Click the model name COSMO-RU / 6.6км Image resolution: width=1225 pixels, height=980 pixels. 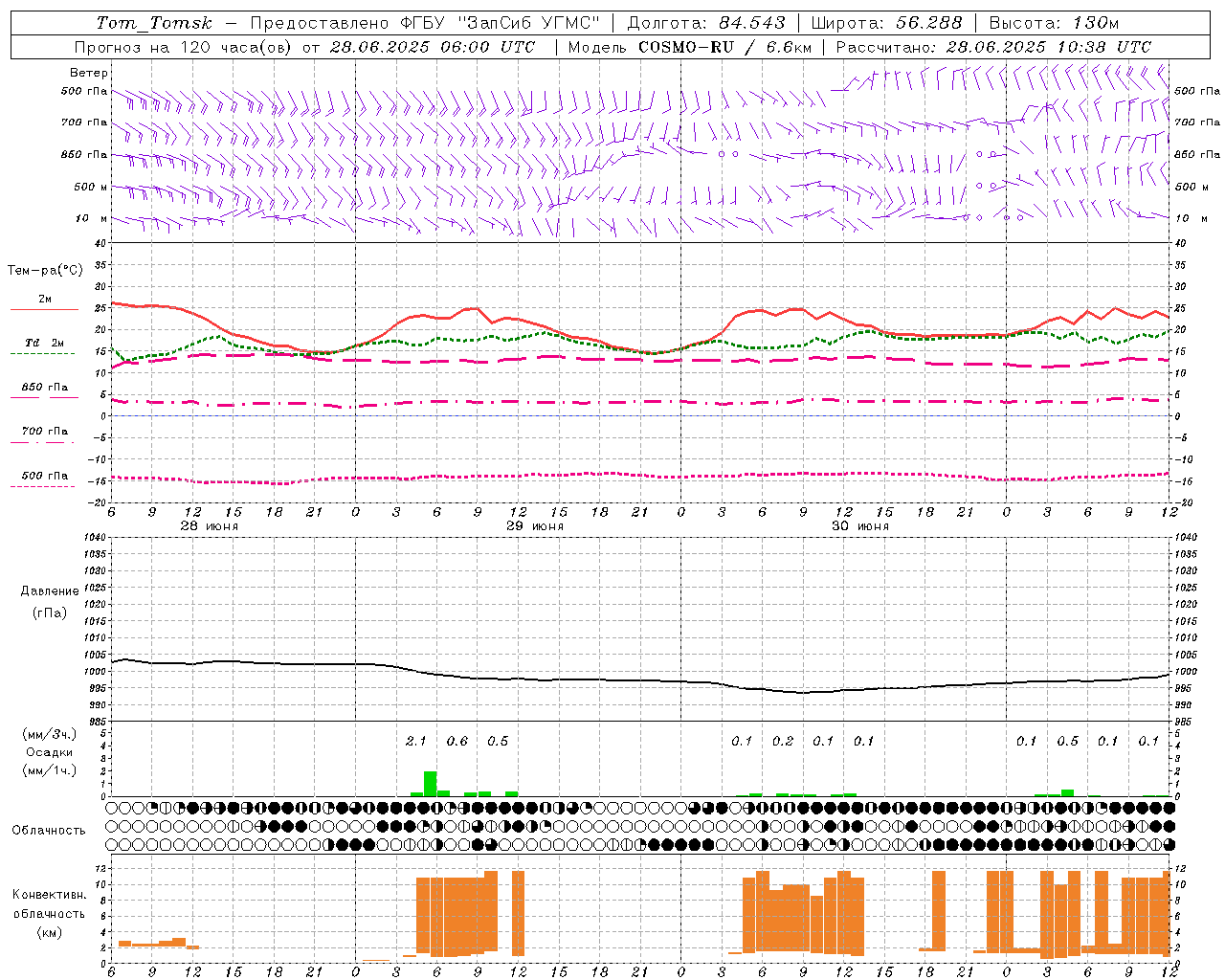click(x=724, y=47)
